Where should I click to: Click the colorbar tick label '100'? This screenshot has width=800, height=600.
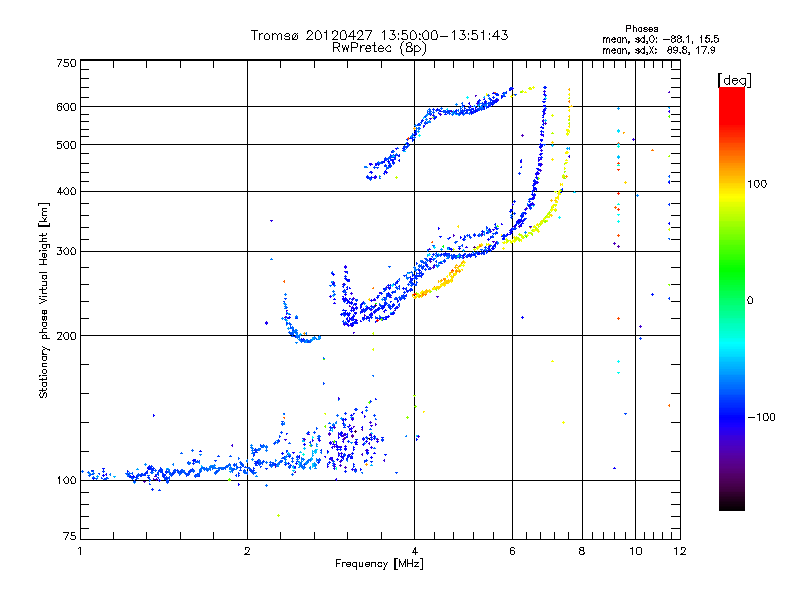click(757, 184)
